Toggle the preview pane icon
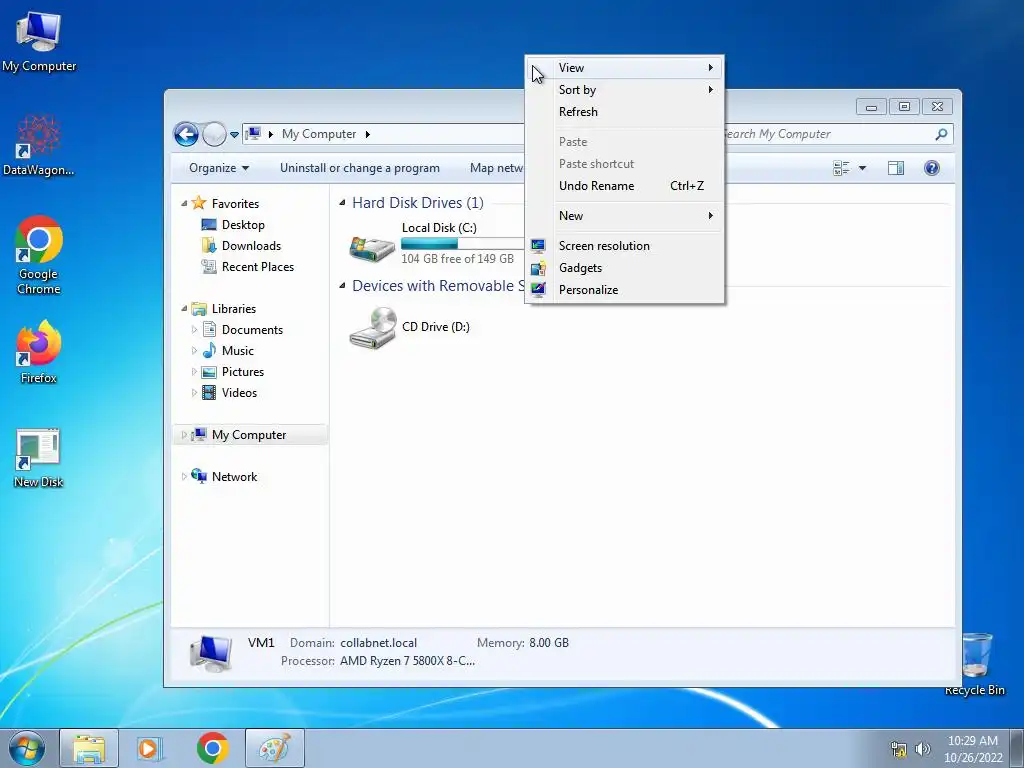The height and width of the screenshot is (768, 1024). point(896,168)
